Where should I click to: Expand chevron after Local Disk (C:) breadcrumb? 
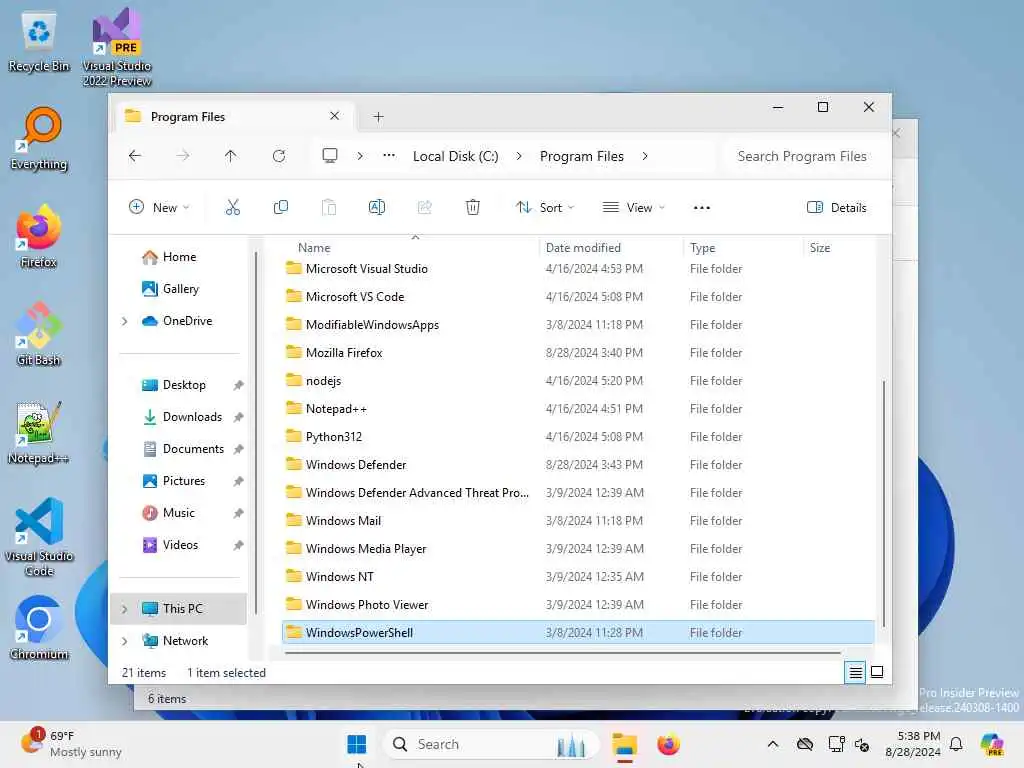pyautogui.click(x=519, y=157)
